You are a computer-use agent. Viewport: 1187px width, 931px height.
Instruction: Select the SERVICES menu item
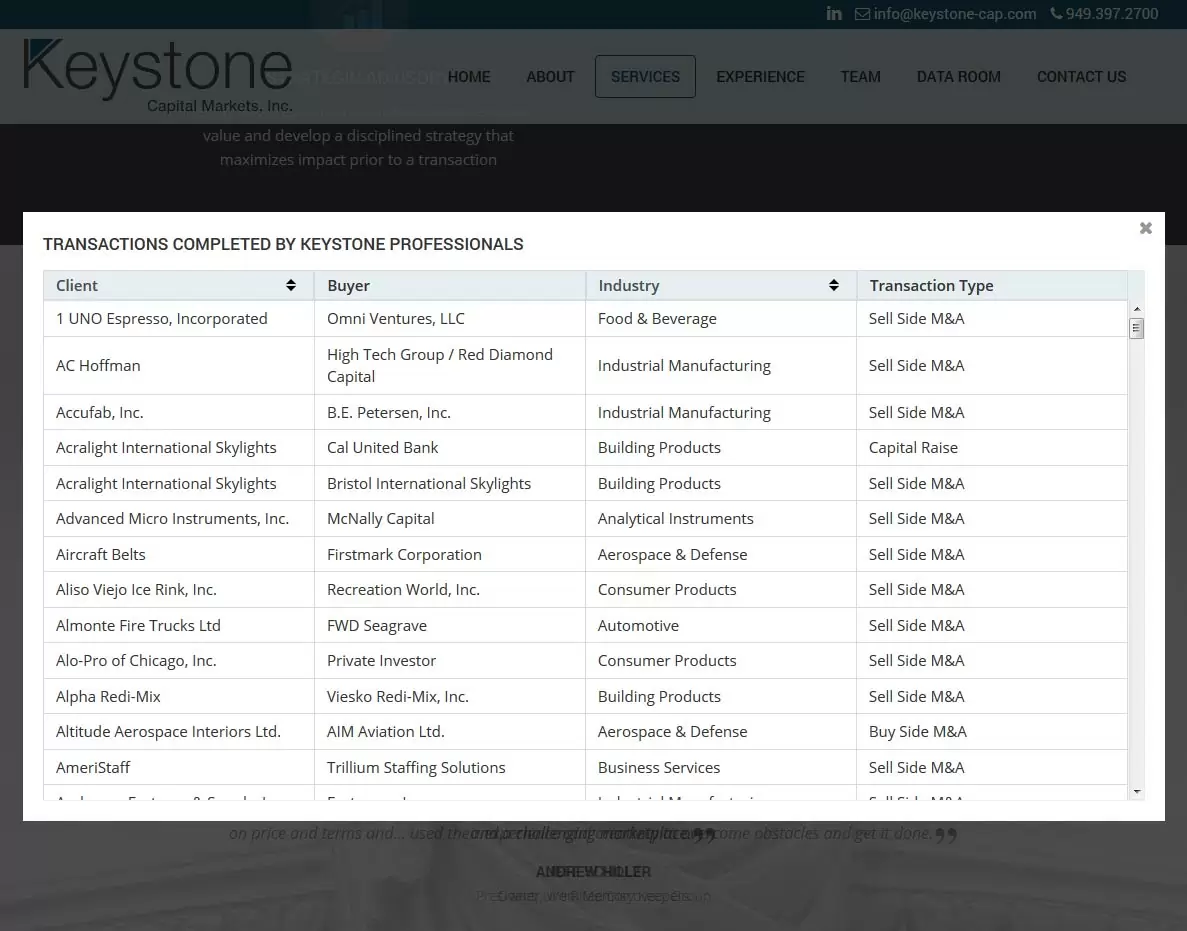point(645,76)
